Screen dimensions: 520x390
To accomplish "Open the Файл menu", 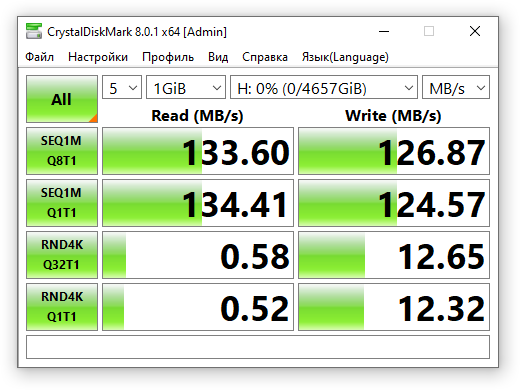I will click(x=39, y=57).
